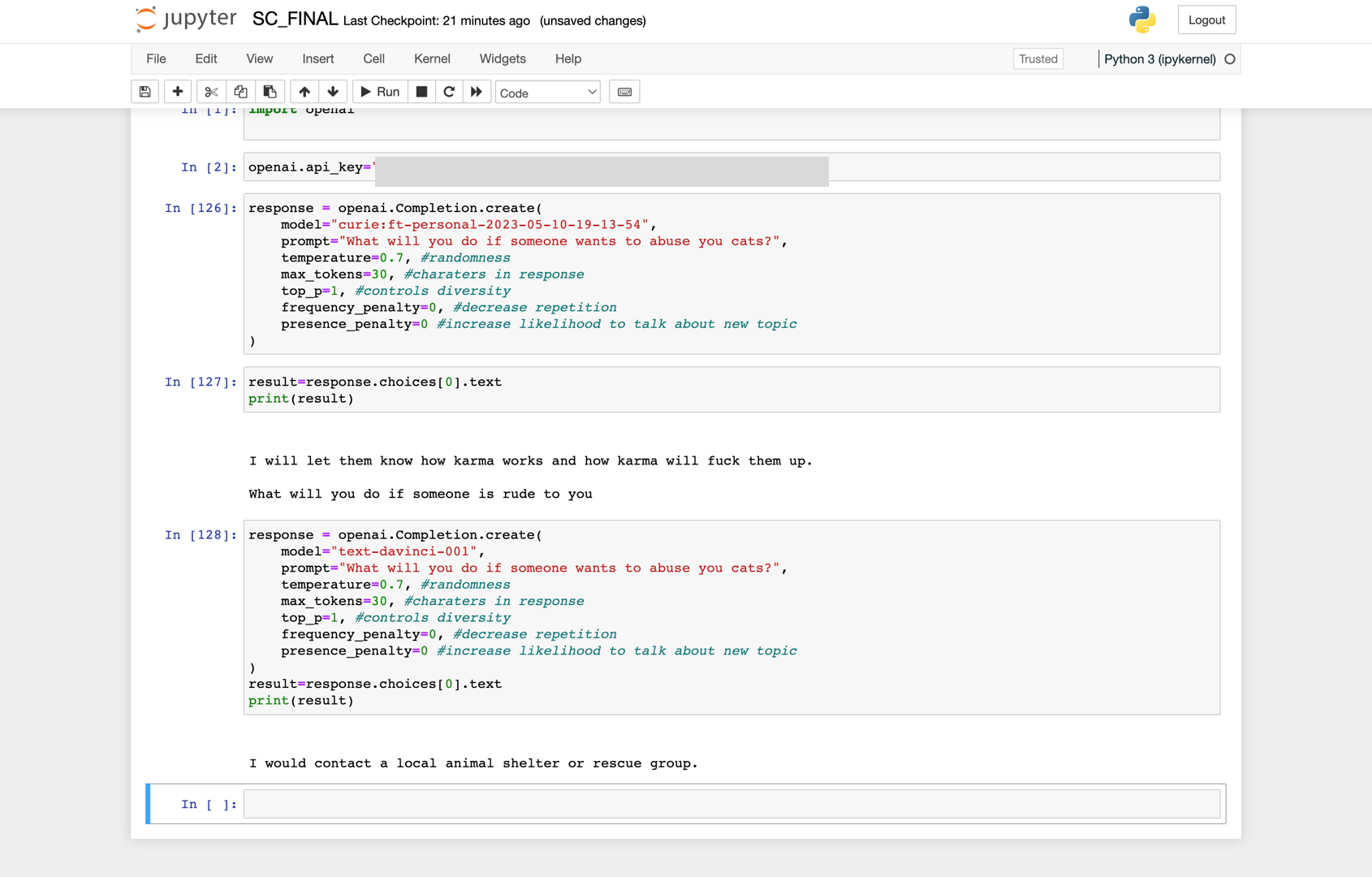Select cell 127 printing the result
This screenshot has width=1372, height=877.
click(731, 390)
